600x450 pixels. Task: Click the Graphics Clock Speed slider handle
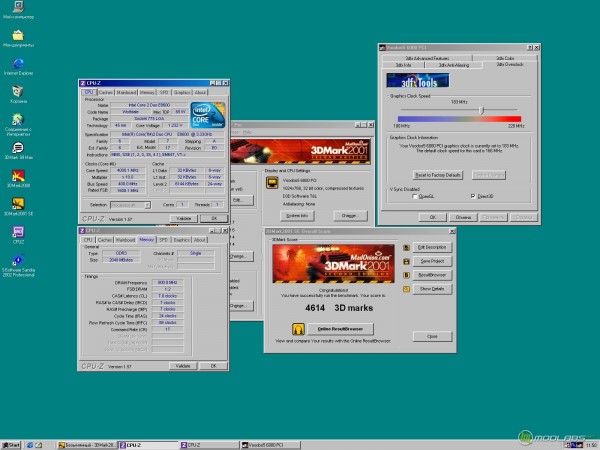(x=482, y=110)
